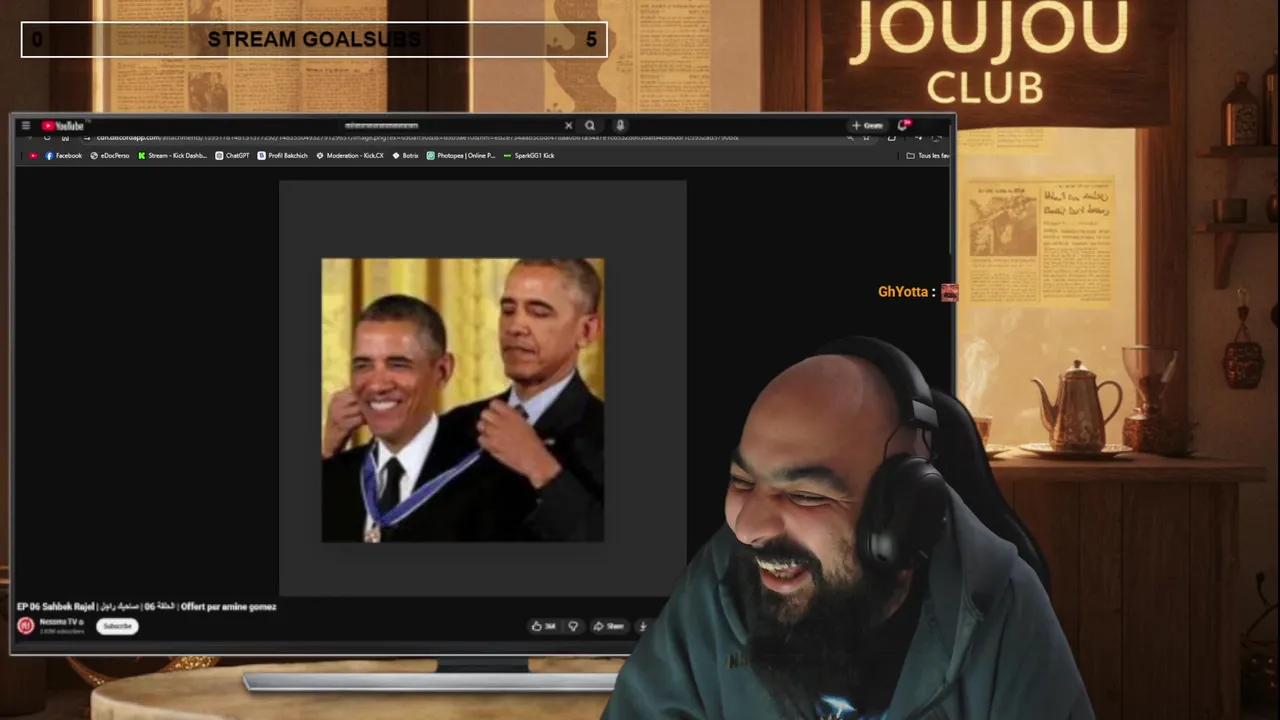1280x720 pixels.
Task: Open the Facebook bookmark
Action: coord(63,156)
